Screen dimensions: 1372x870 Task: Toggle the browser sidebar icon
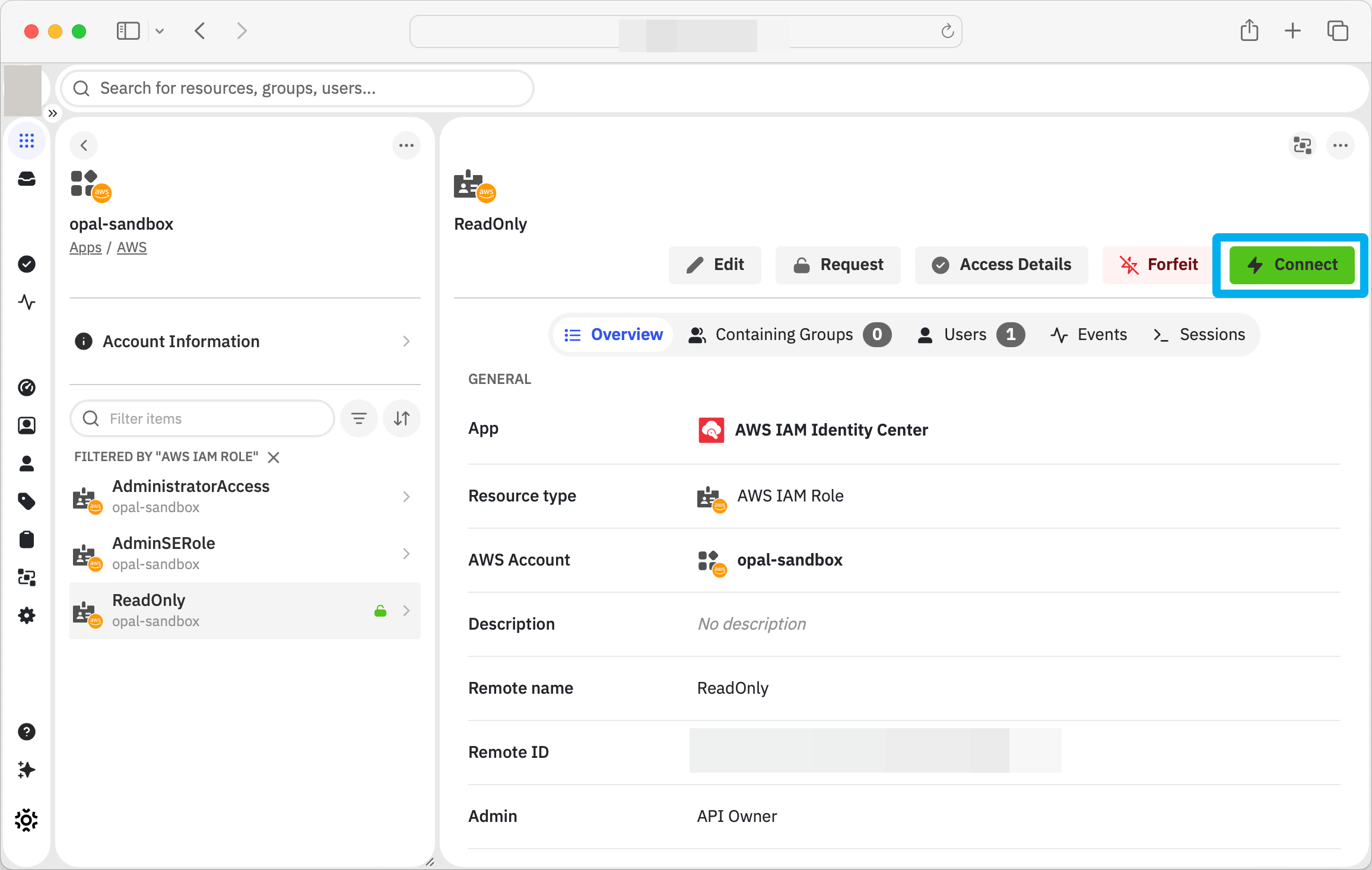[x=128, y=31]
